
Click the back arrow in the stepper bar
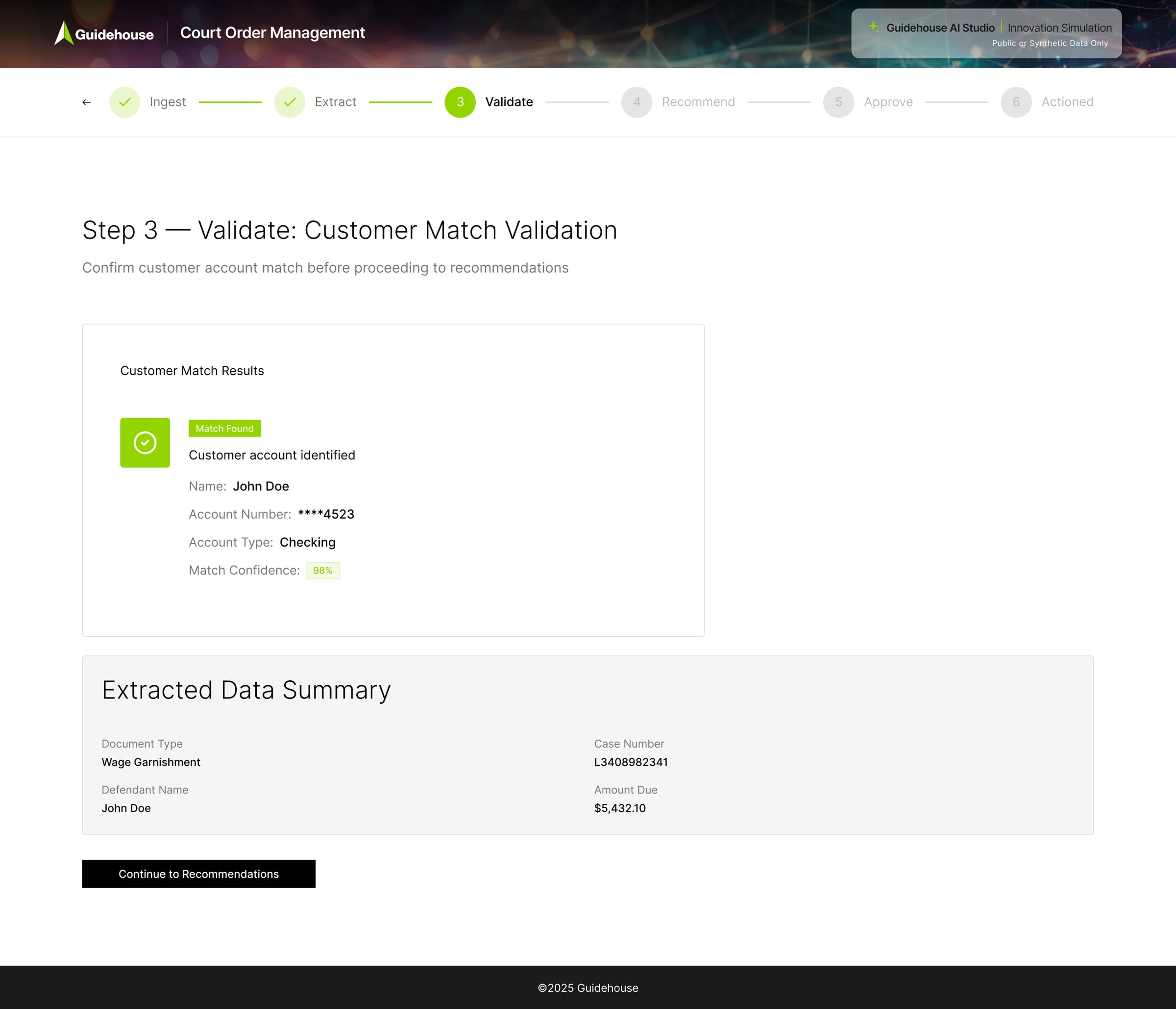tap(86, 102)
